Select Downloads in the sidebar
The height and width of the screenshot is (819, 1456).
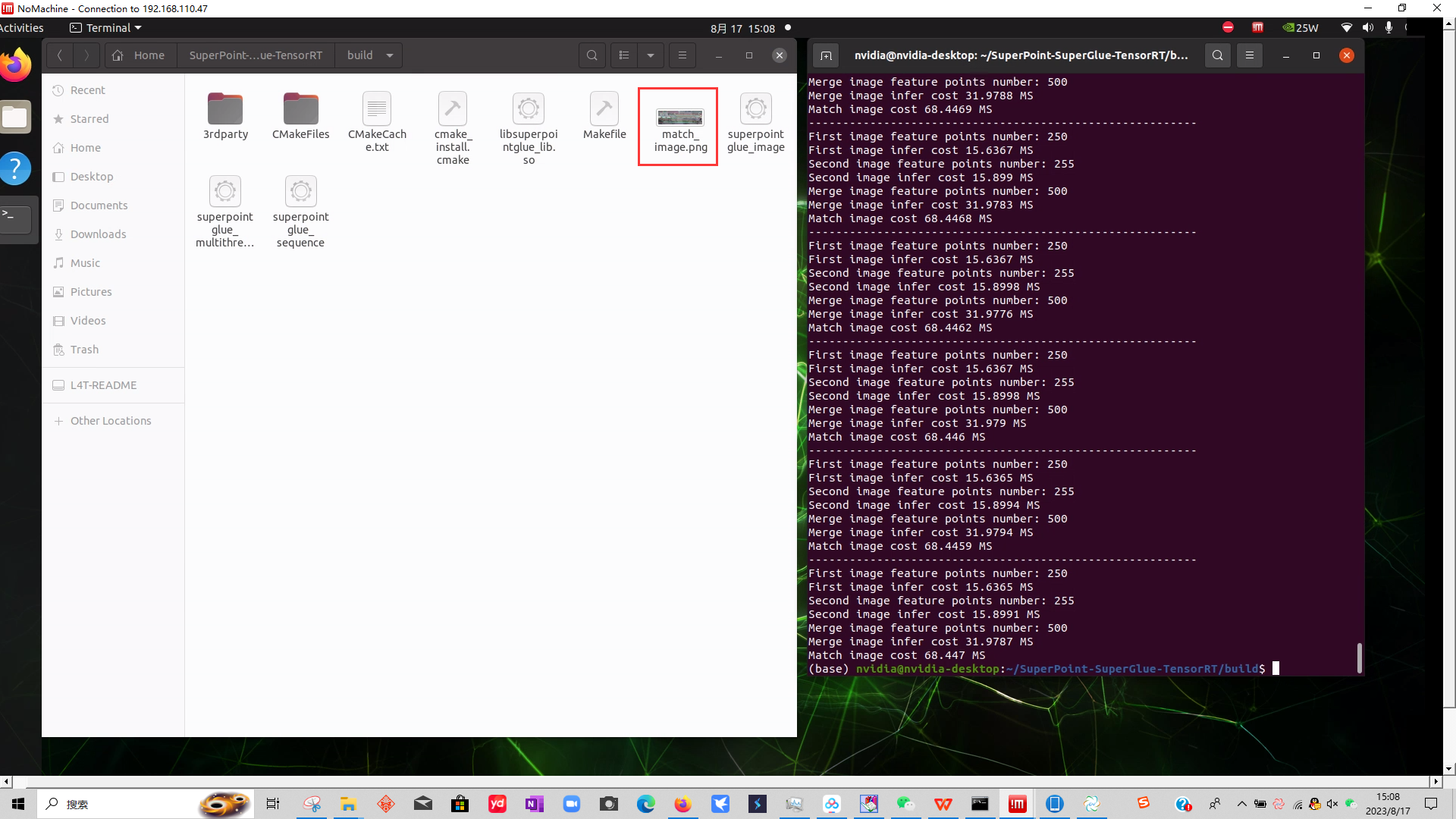point(98,234)
